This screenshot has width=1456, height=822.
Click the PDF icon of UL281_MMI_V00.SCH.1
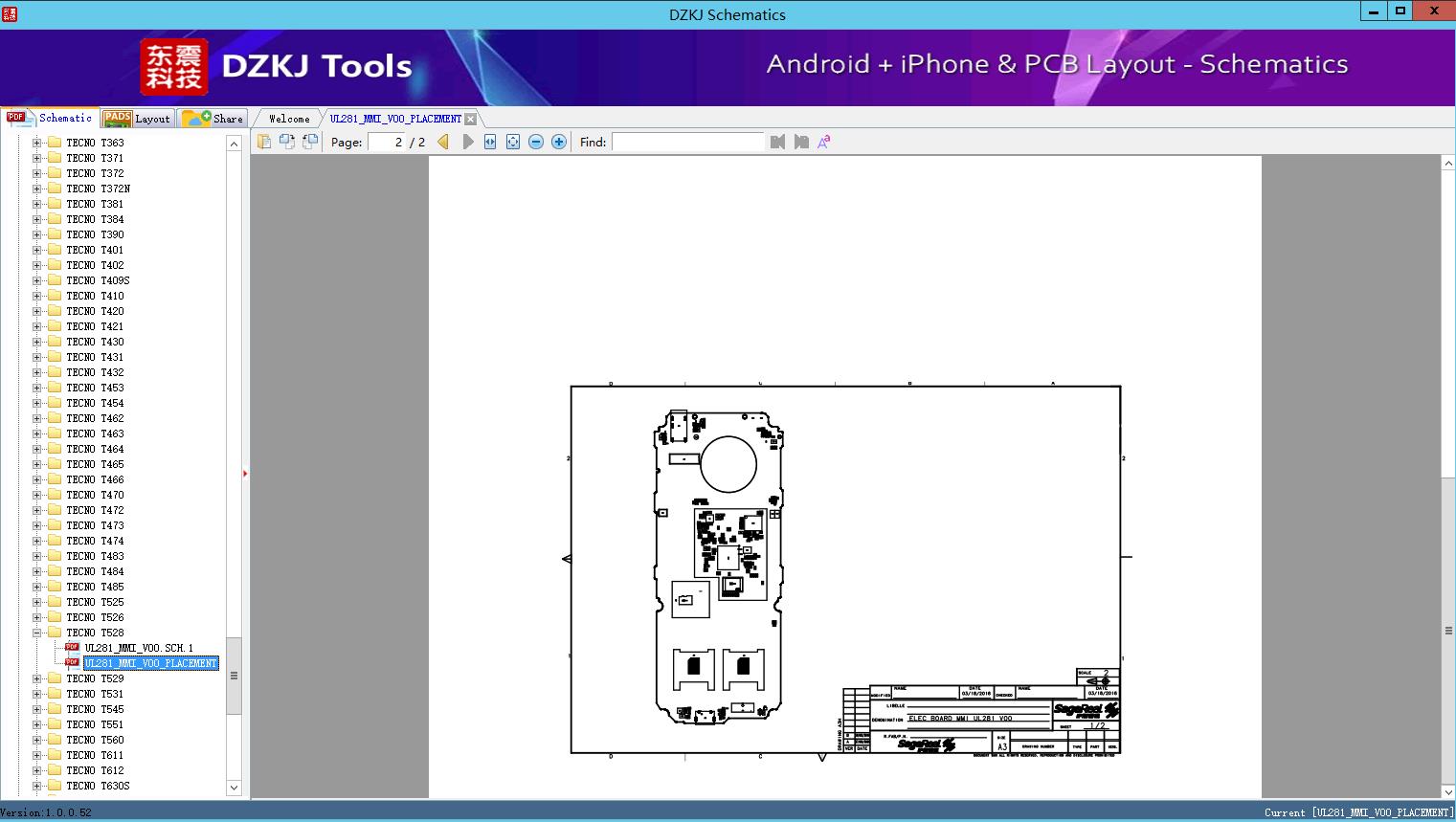pyautogui.click(x=72, y=647)
